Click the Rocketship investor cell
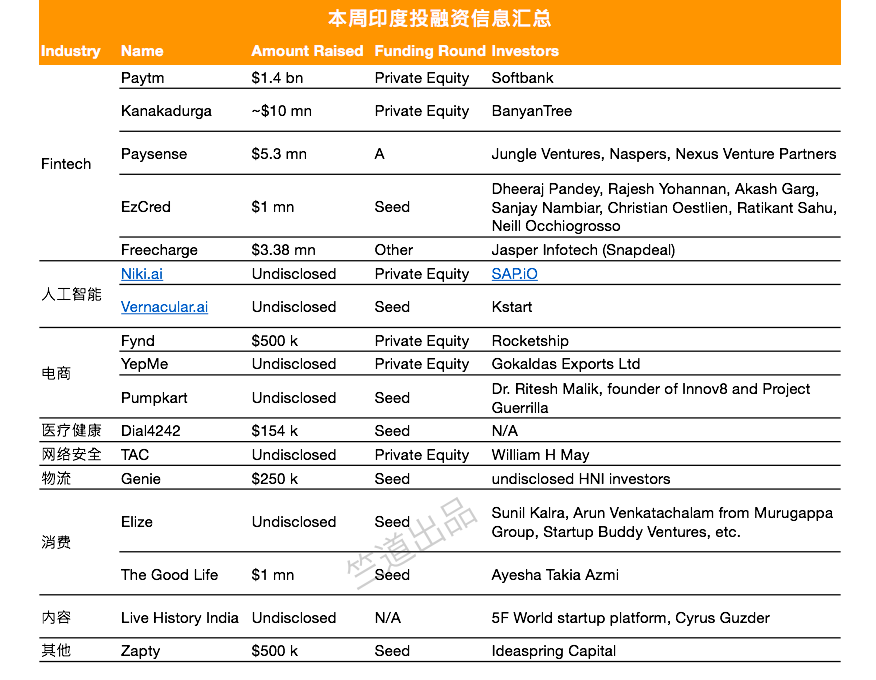876x680 pixels. 530,341
